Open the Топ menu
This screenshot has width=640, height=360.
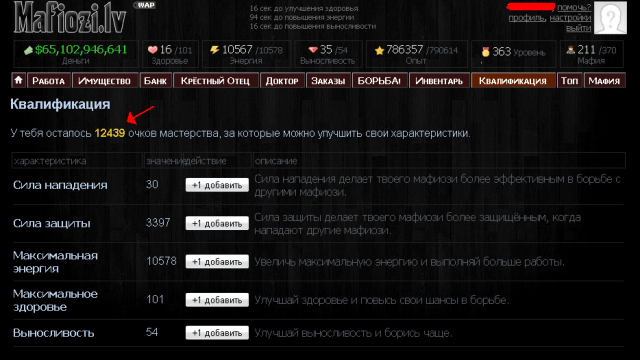(x=569, y=80)
